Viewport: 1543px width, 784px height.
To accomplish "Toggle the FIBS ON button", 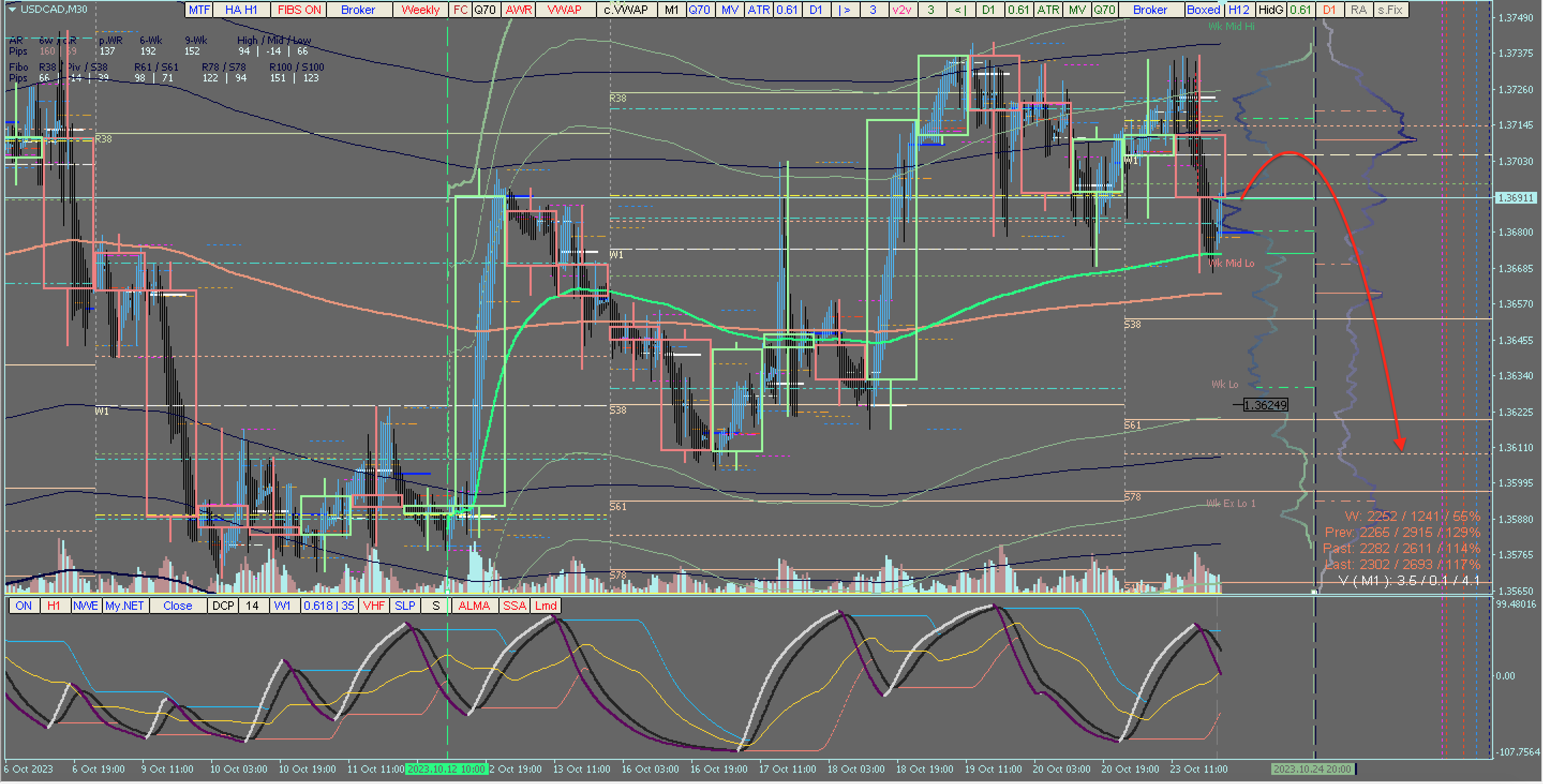I will coord(299,10).
